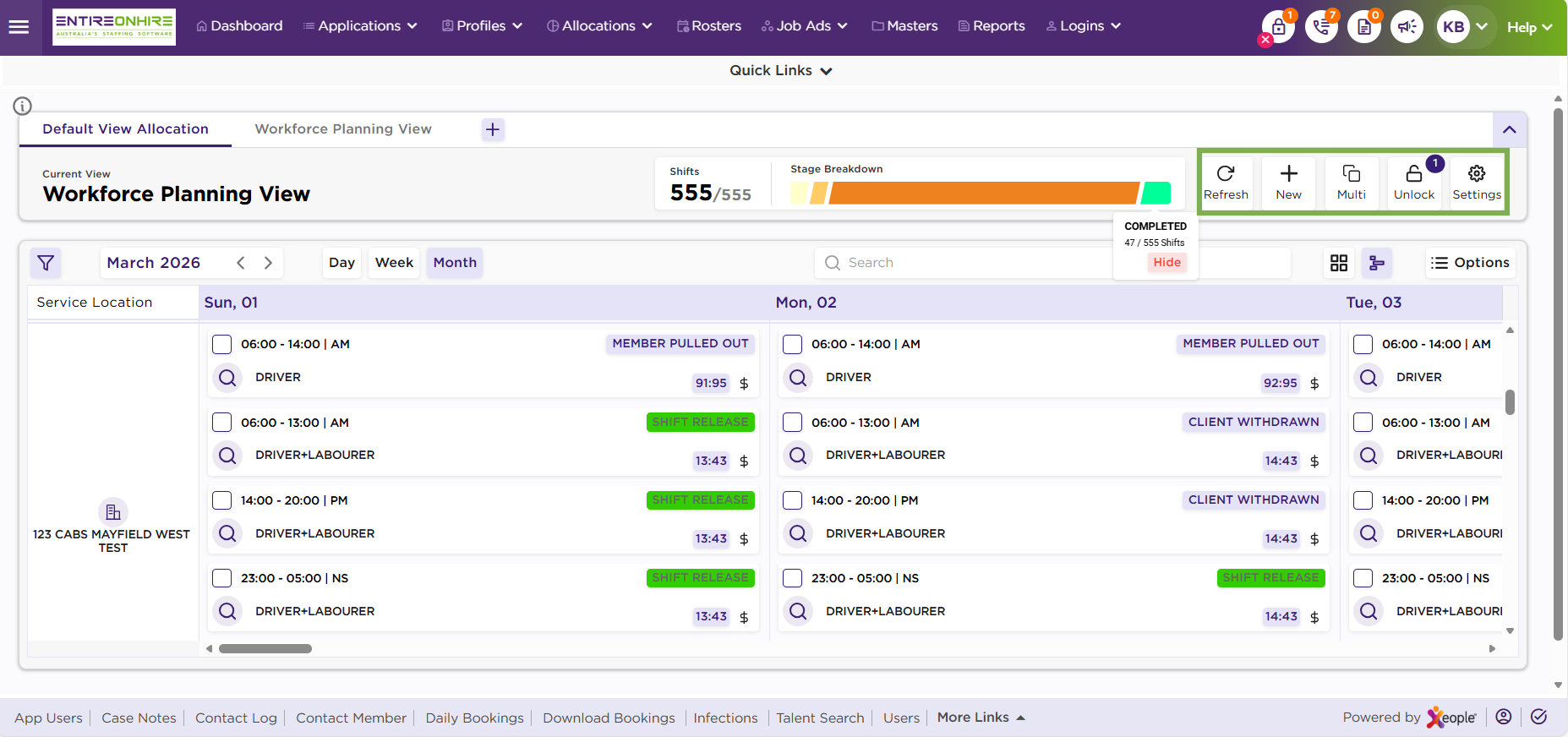This screenshot has width=1568, height=737.
Task: Open the filter funnel icon
Action: coord(46,263)
